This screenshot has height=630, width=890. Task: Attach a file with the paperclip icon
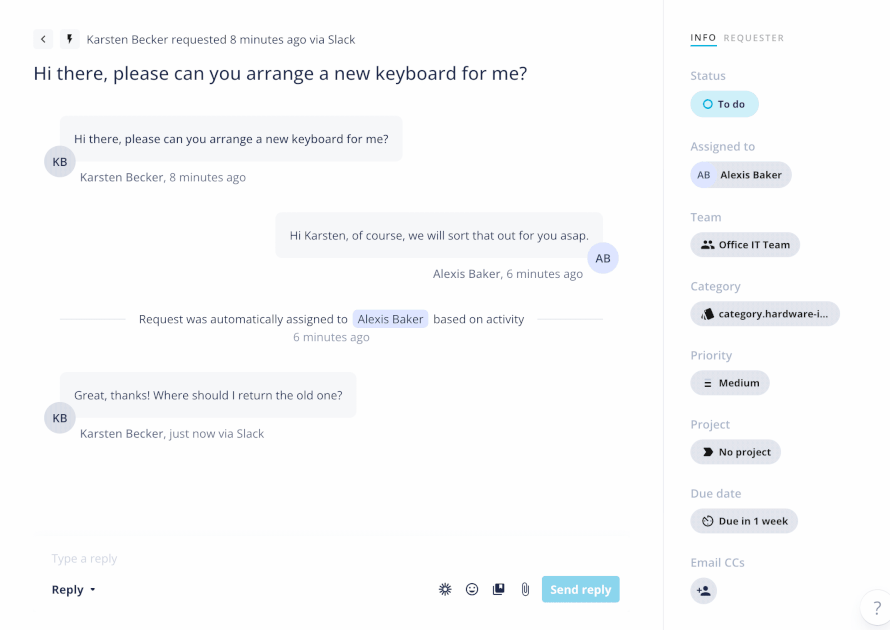click(525, 589)
